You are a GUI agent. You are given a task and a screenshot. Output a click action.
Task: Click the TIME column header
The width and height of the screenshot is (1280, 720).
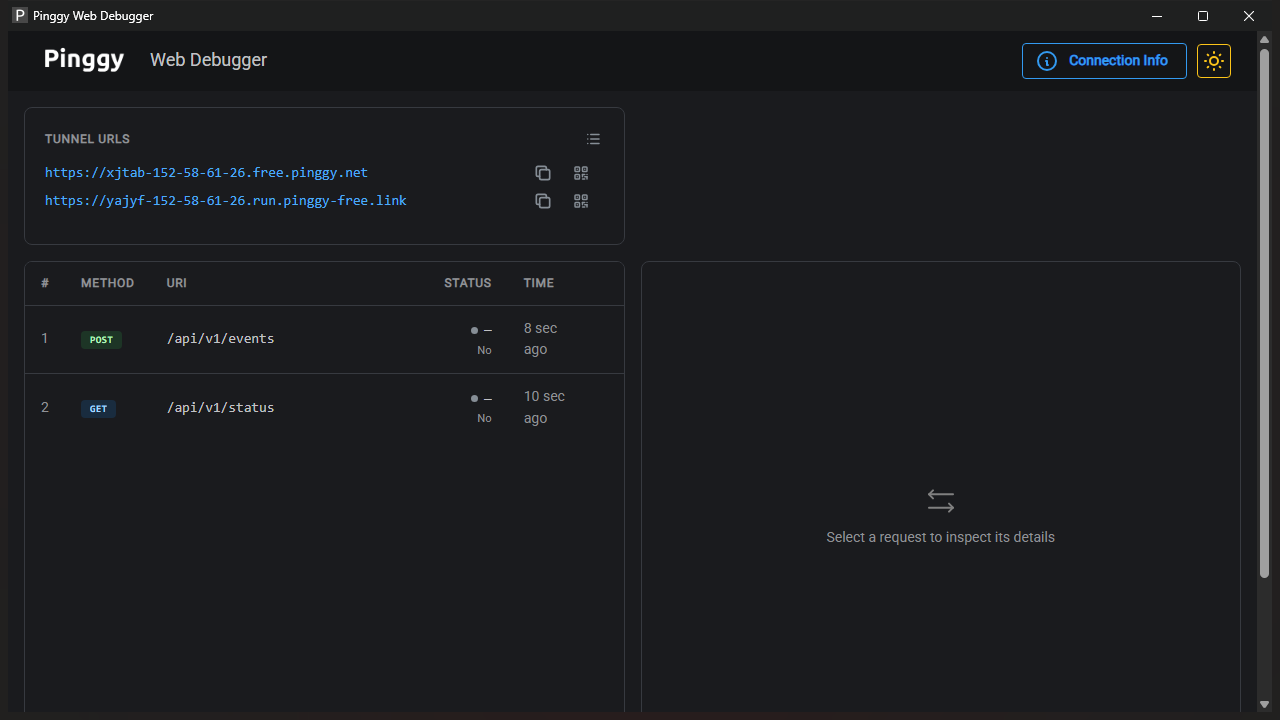[538, 283]
